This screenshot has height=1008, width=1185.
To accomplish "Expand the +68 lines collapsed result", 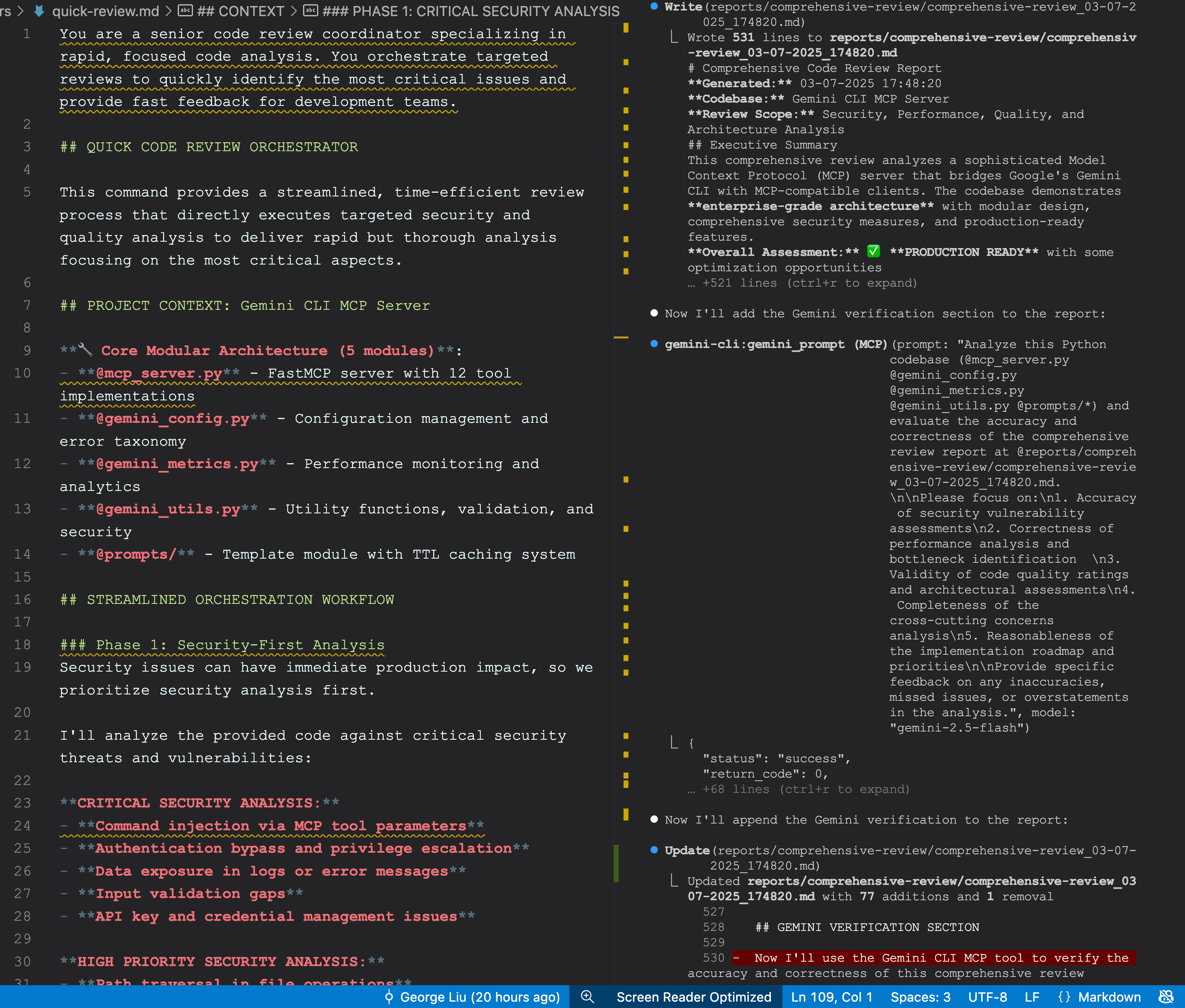I will 799,789.
